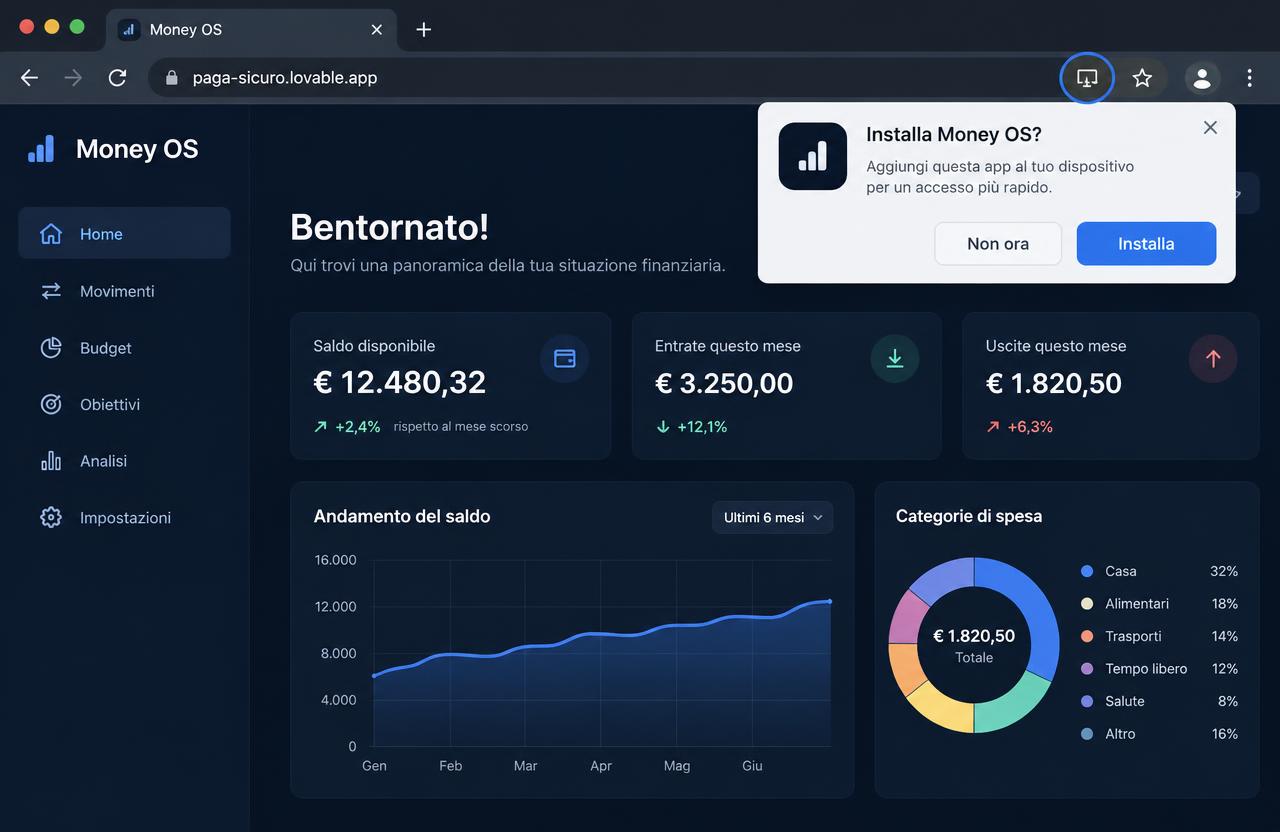Open the browser three-dot menu
Viewport: 1280px width, 832px height.
click(1250, 78)
